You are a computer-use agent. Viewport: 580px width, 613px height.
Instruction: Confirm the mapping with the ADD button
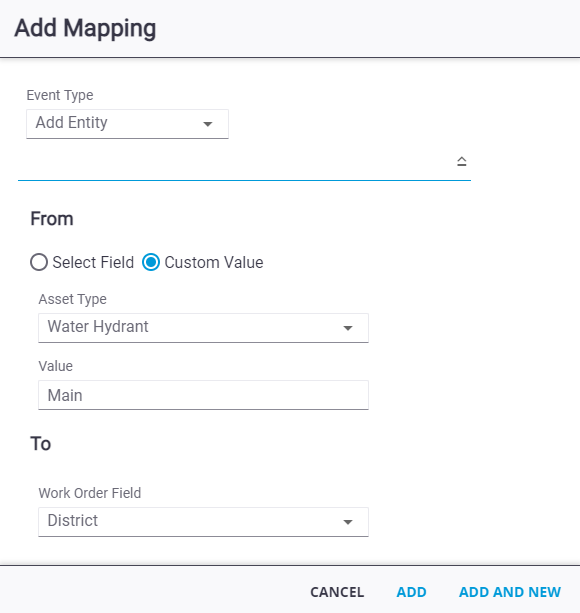[411, 592]
